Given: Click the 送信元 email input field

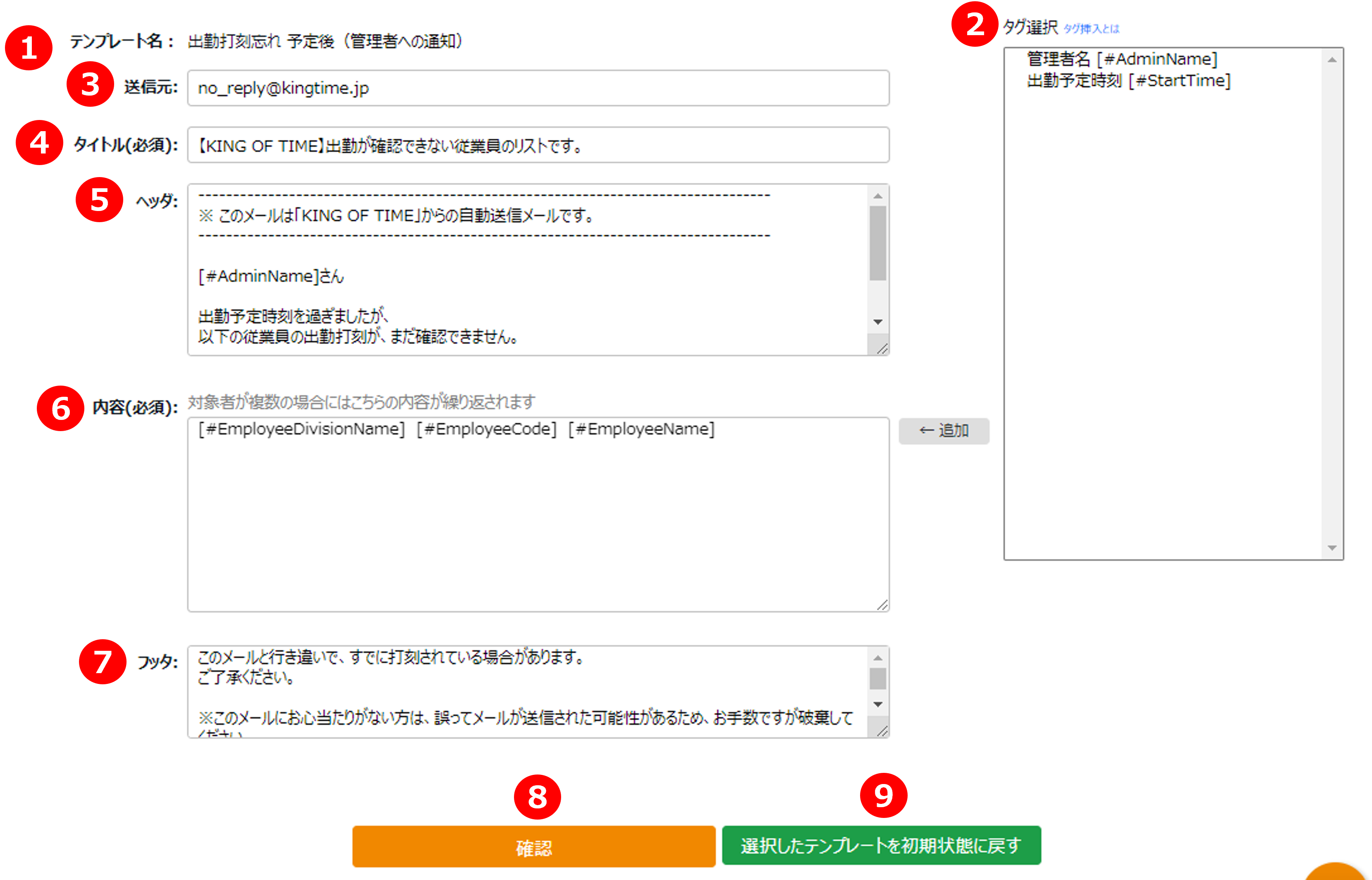Looking at the screenshot, I should (x=538, y=88).
